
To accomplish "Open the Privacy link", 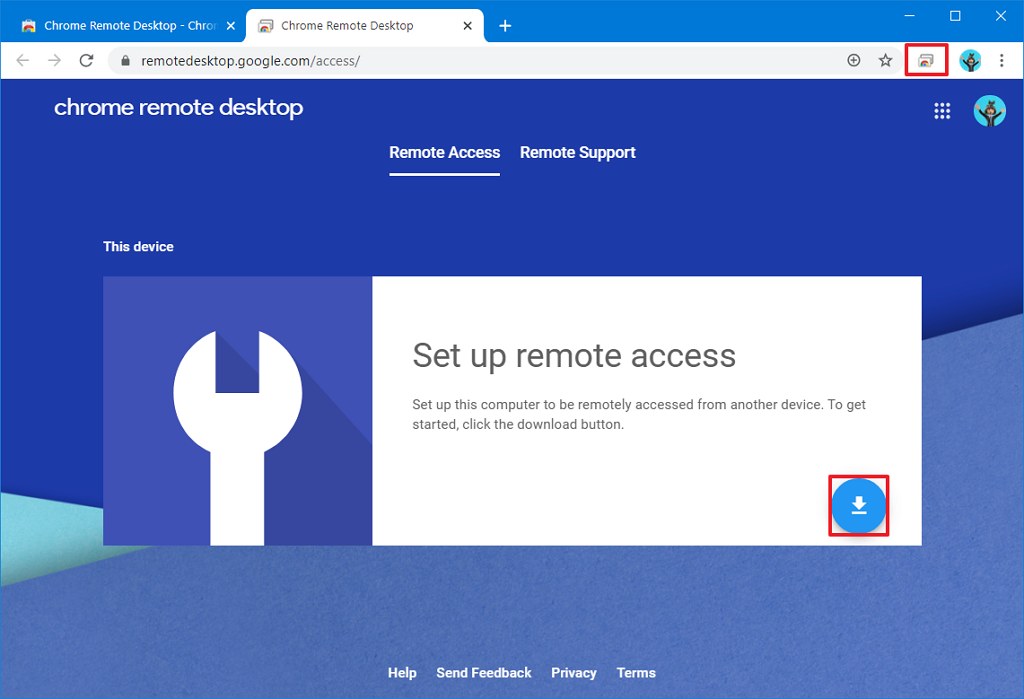I will point(574,673).
